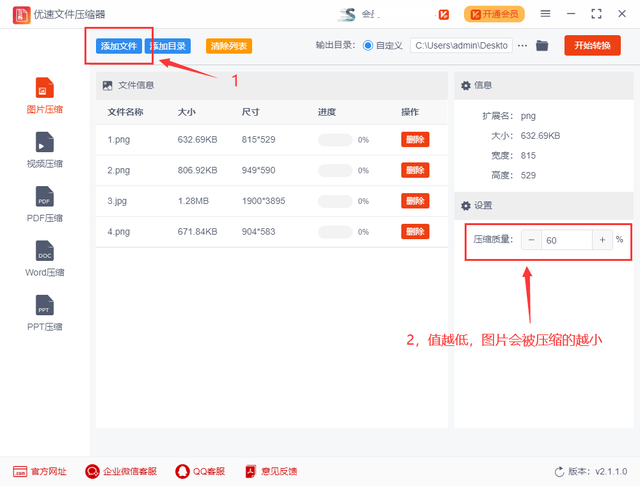Click the 开通会员 membership button
This screenshot has height=486, width=640.
click(x=494, y=14)
